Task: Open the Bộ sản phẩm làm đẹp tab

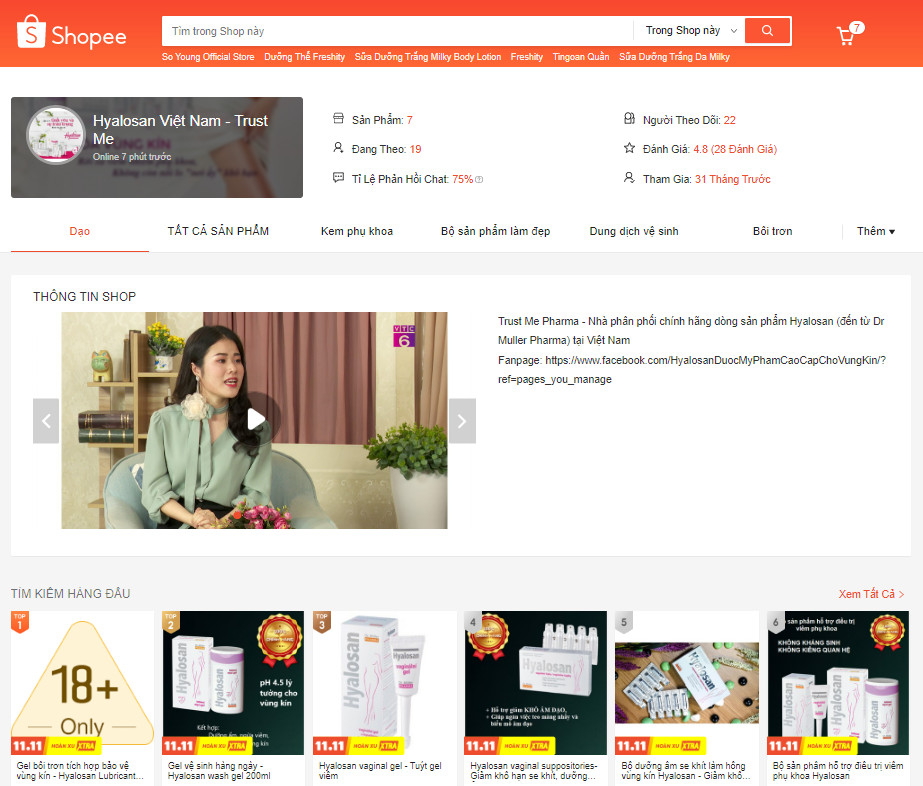Action: coord(496,231)
